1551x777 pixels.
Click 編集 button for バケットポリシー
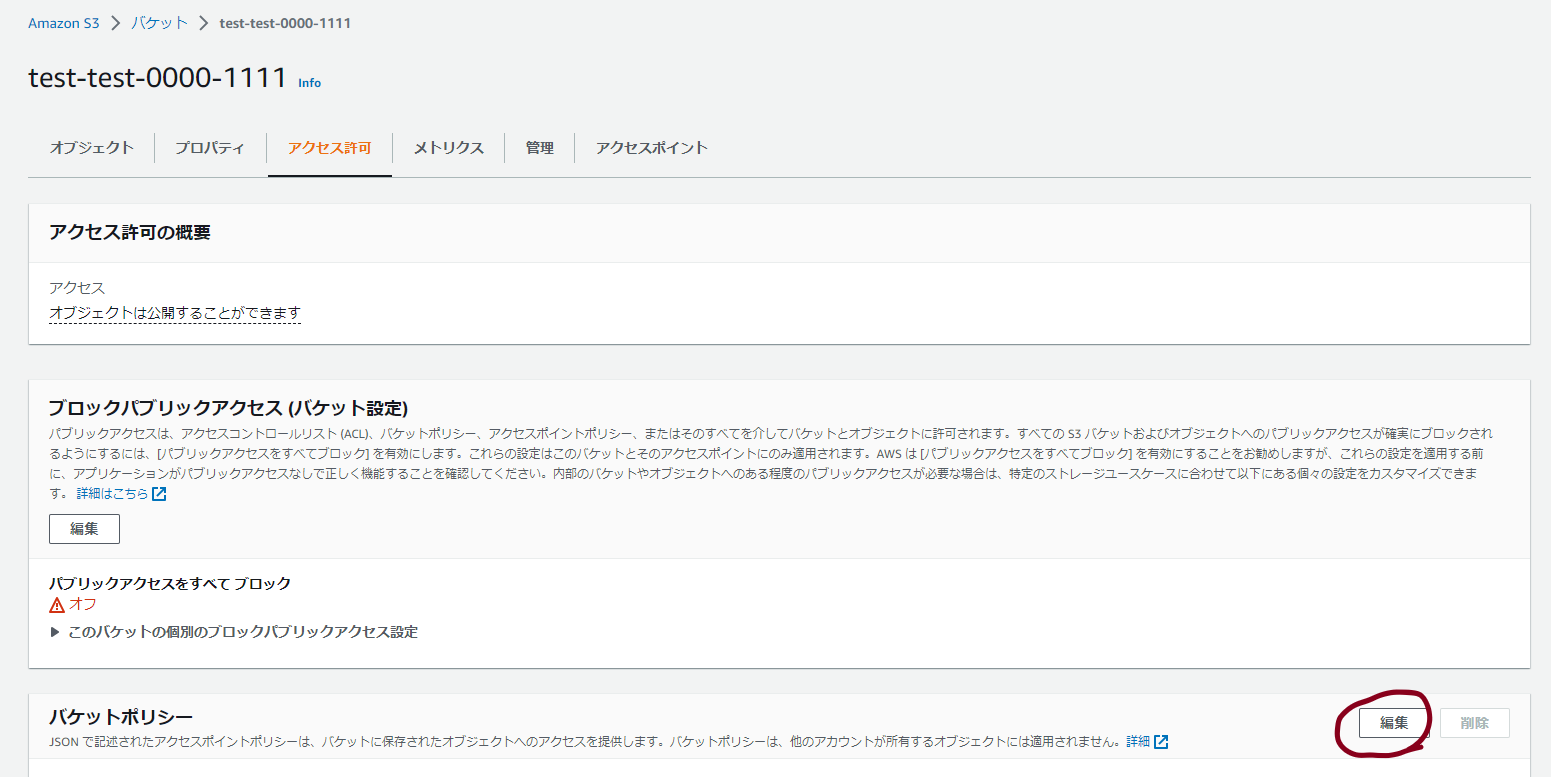click(x=1394, y=723)
